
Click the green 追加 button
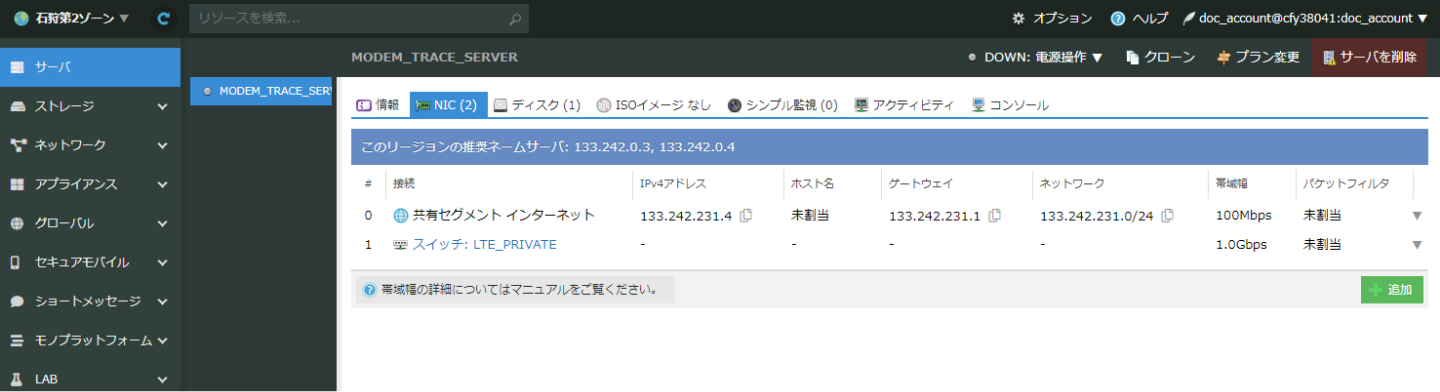point(1392,290)
